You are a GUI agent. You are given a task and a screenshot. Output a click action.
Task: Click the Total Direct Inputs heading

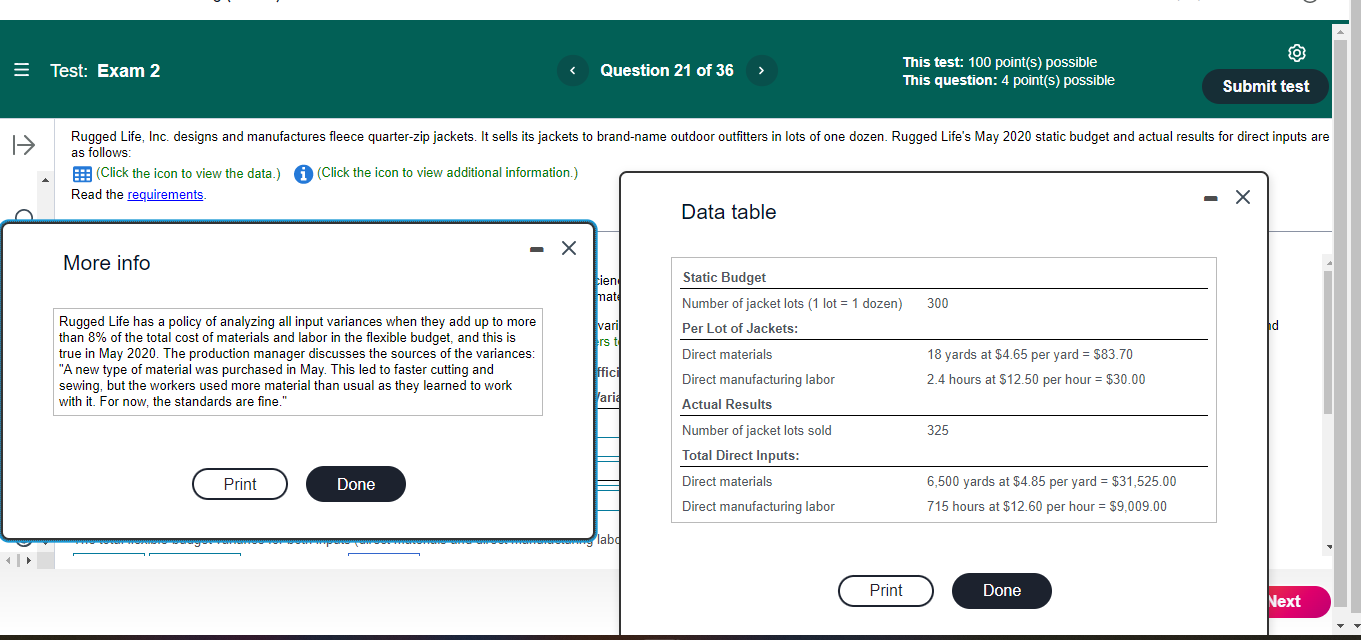click(741, 455)
